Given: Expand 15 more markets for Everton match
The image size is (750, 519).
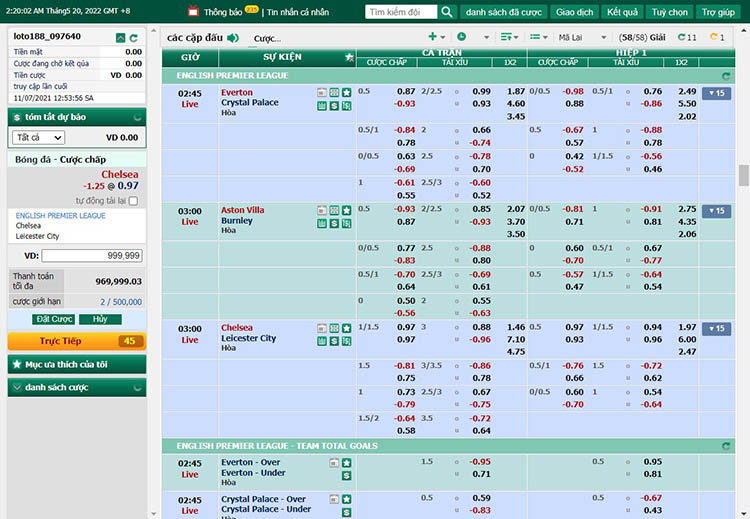Looking at the screenshot, I should pyautogui.click(x=716, y=93).
